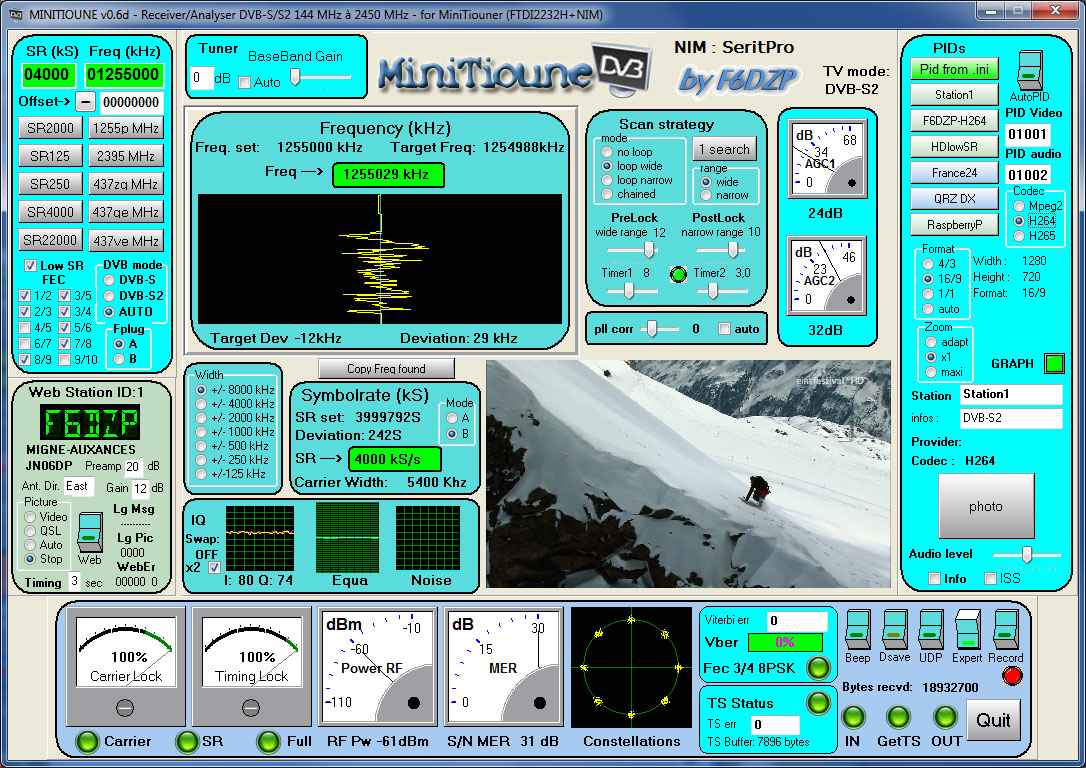Check the BaseBand Gain Auto checkbox
This screenshot has height=768, width=1086.
point(244,82)
